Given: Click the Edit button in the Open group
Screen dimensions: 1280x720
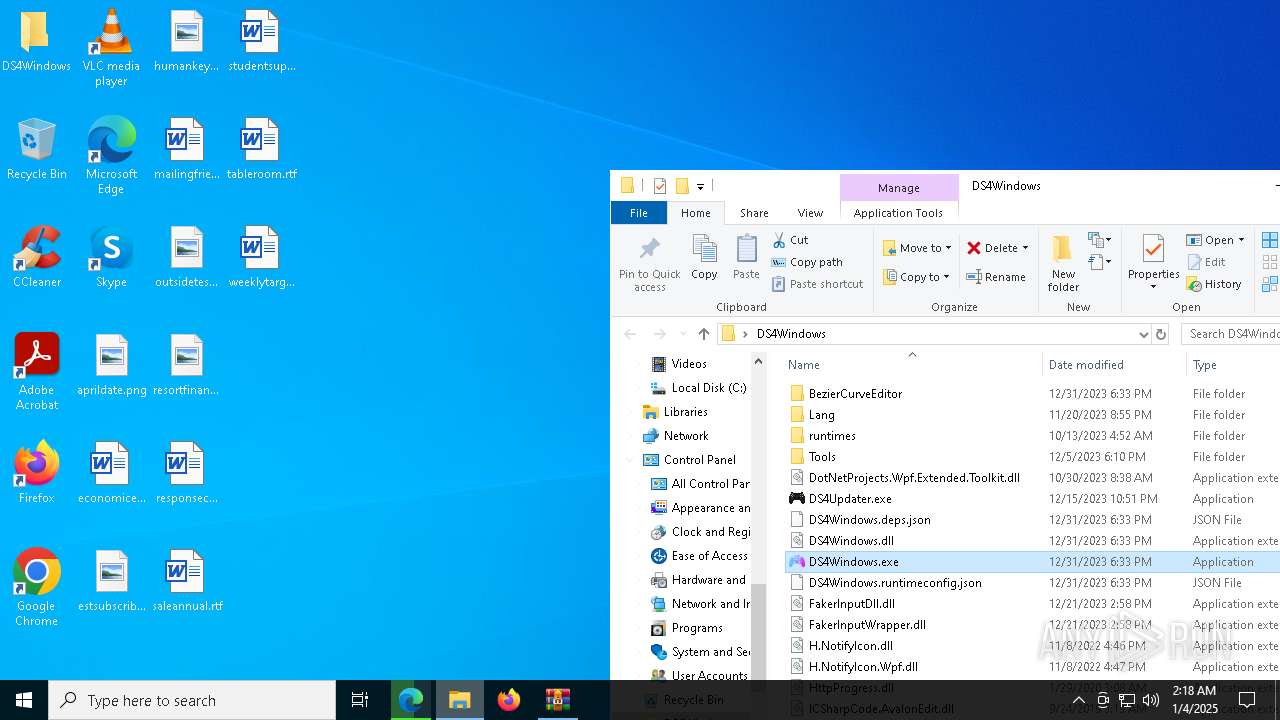Looking at the screenshot, I should click(x=1206, y=262).
